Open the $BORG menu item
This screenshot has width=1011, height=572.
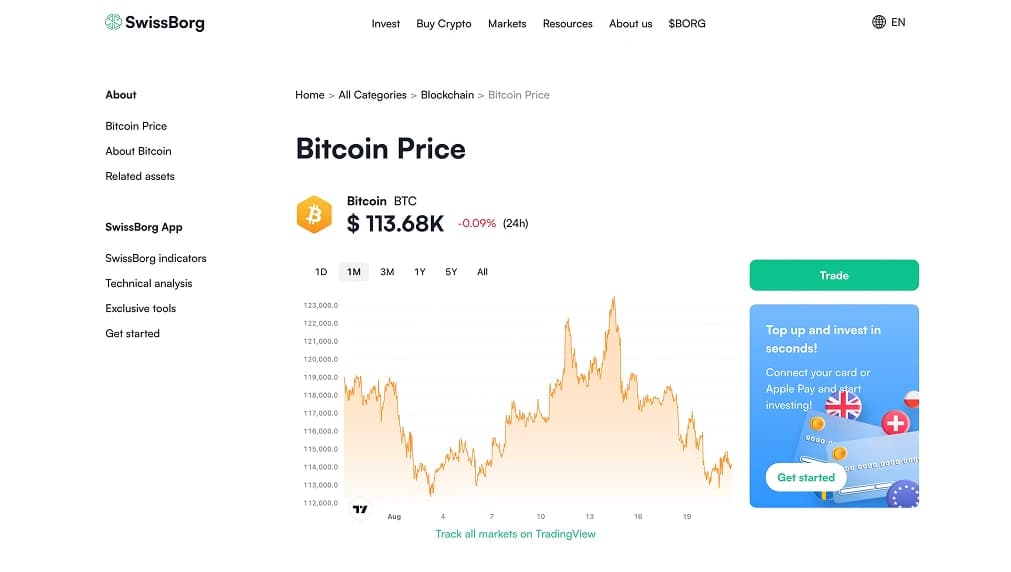[x=687, y=24]
